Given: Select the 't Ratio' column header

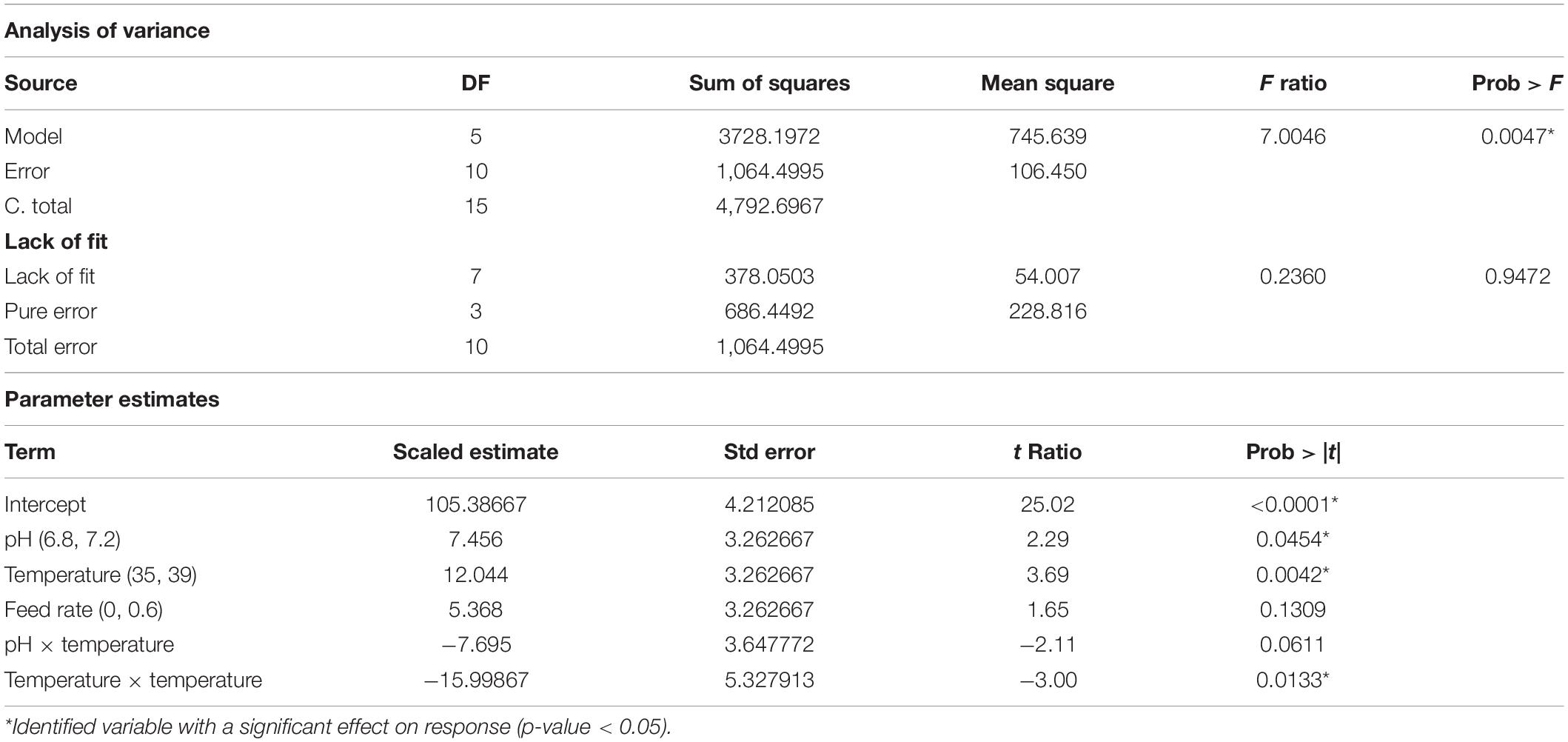Looking at the screenshot, I should (1048, 452).
